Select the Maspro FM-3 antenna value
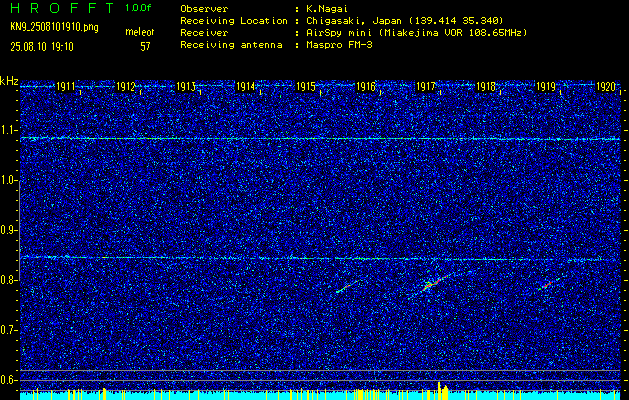The image size is (629, 400). pos(339,45)
